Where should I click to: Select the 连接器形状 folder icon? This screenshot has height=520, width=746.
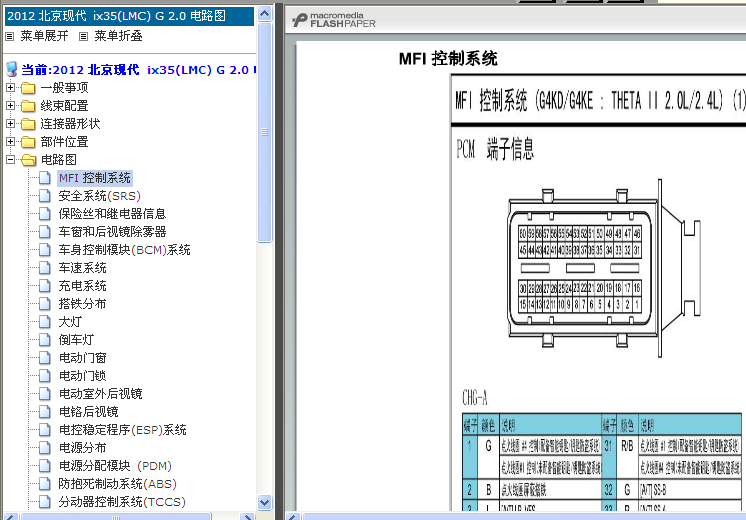coord(28,124)
